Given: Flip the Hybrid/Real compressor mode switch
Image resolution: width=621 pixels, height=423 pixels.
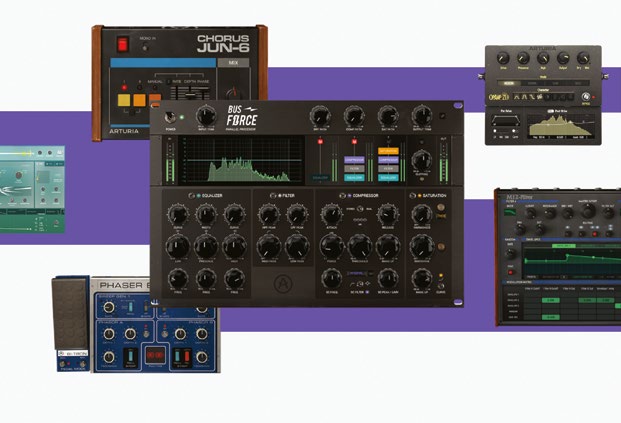Looking at the screenshot, I should pyautogui.click(x=360, y=208).
